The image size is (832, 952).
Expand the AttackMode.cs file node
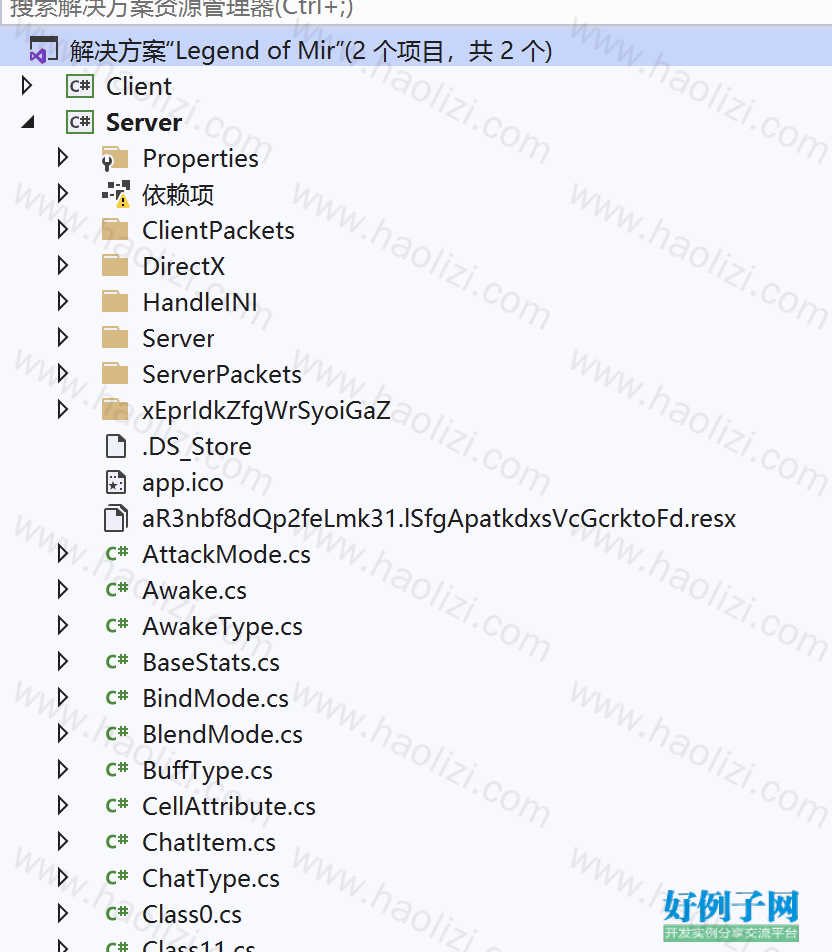(x=63, y=554)
